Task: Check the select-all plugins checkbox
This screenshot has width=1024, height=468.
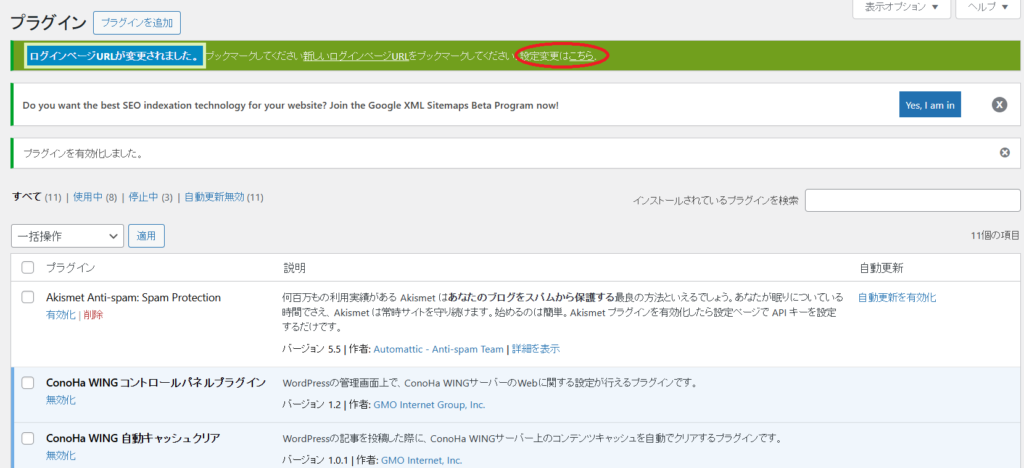Action: click(28, 268)
